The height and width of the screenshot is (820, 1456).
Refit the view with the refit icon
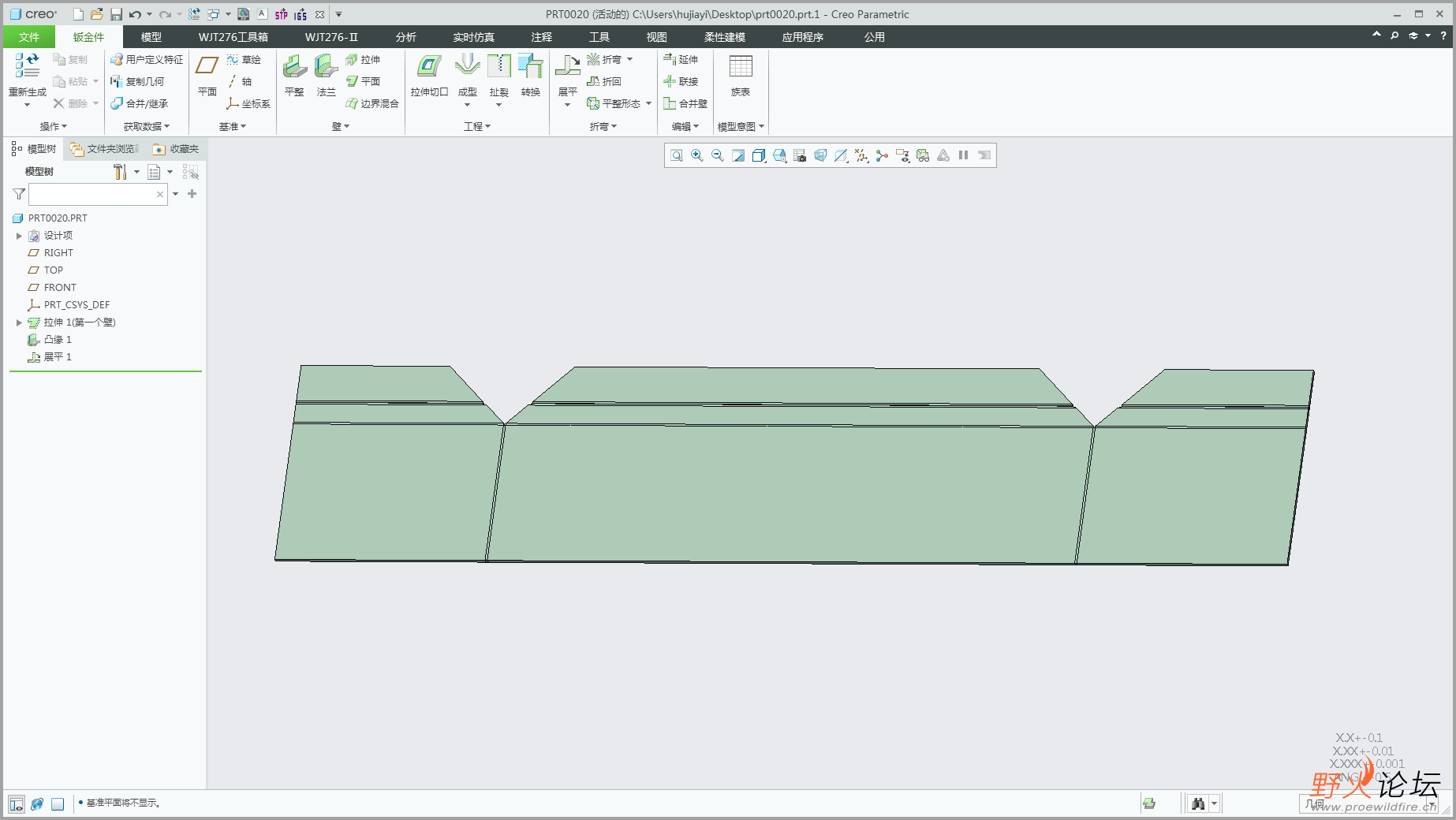(x=677, y=155)
